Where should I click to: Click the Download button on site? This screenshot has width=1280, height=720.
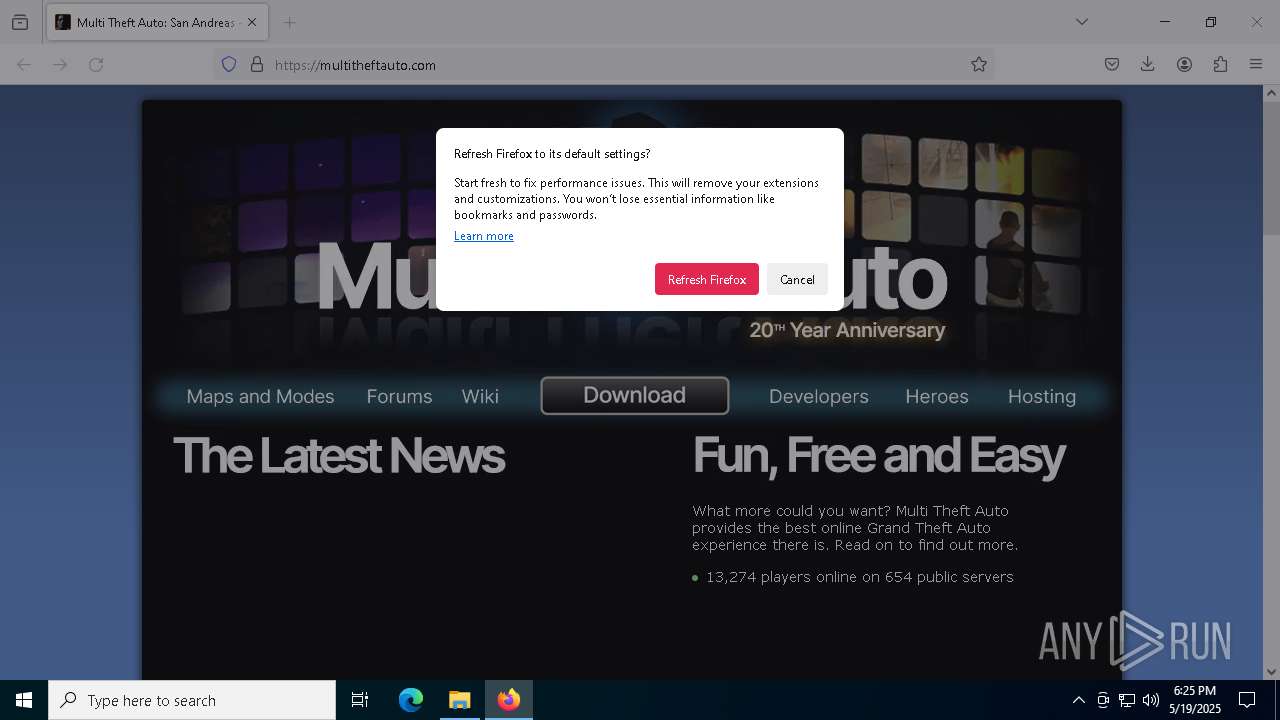[x=635, y=395]
